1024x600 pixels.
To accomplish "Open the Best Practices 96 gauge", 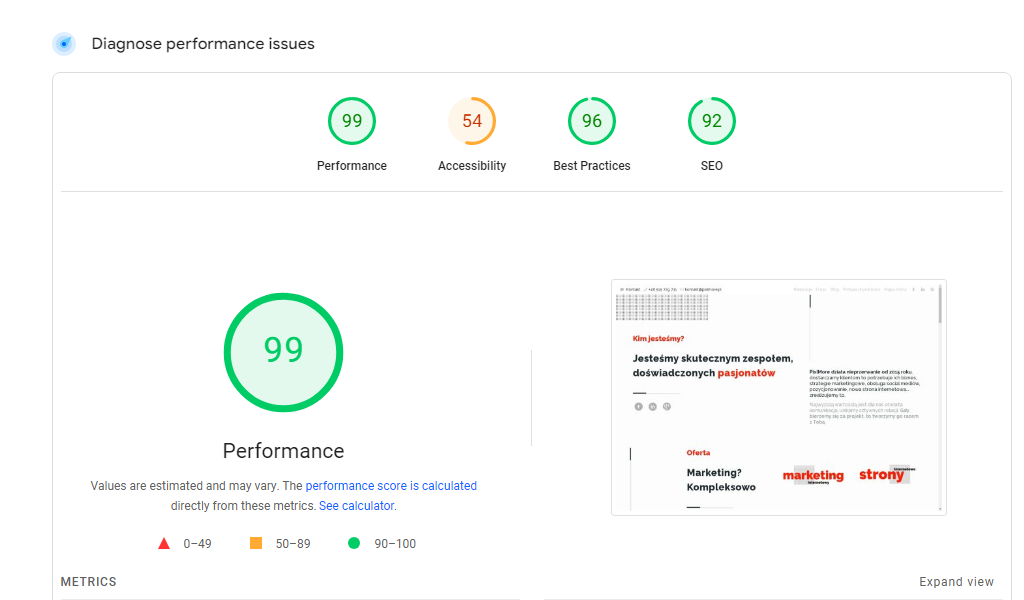I will click(x=592, y=121).
